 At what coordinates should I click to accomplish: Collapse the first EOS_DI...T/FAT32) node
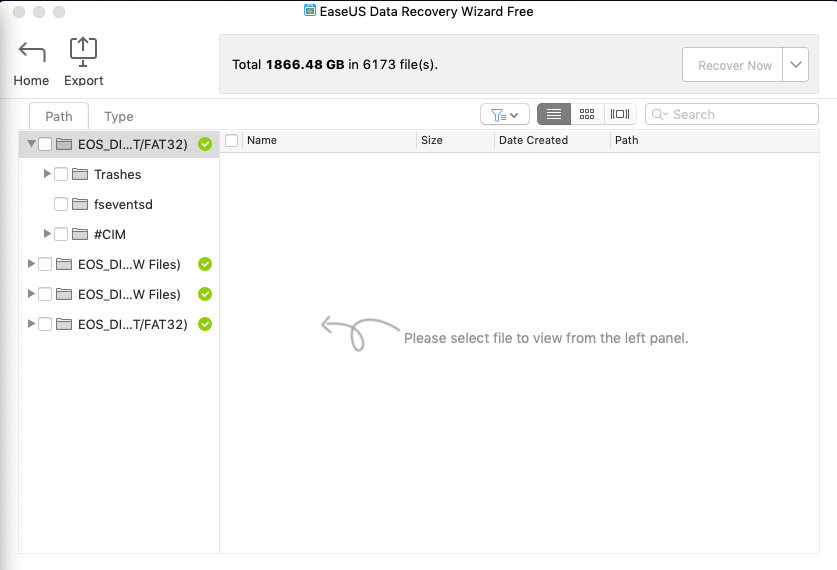(31, 144)
